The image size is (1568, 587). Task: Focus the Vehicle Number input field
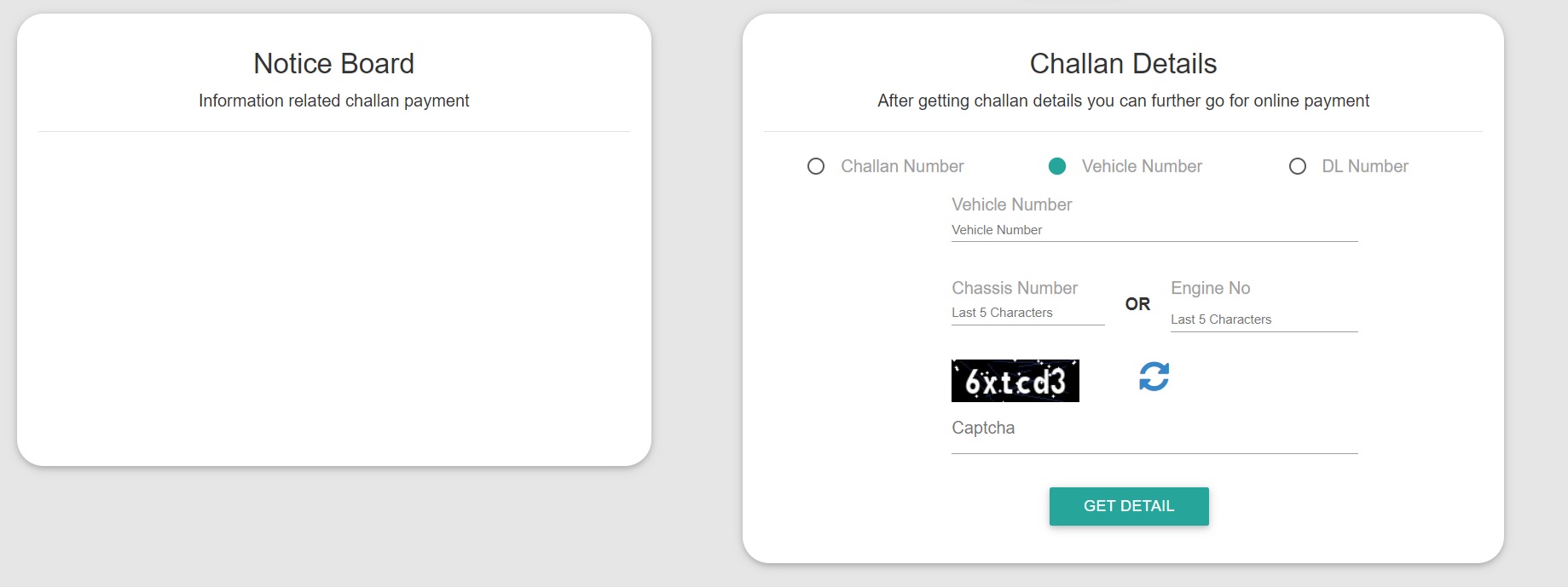[x=1154, y=230]
